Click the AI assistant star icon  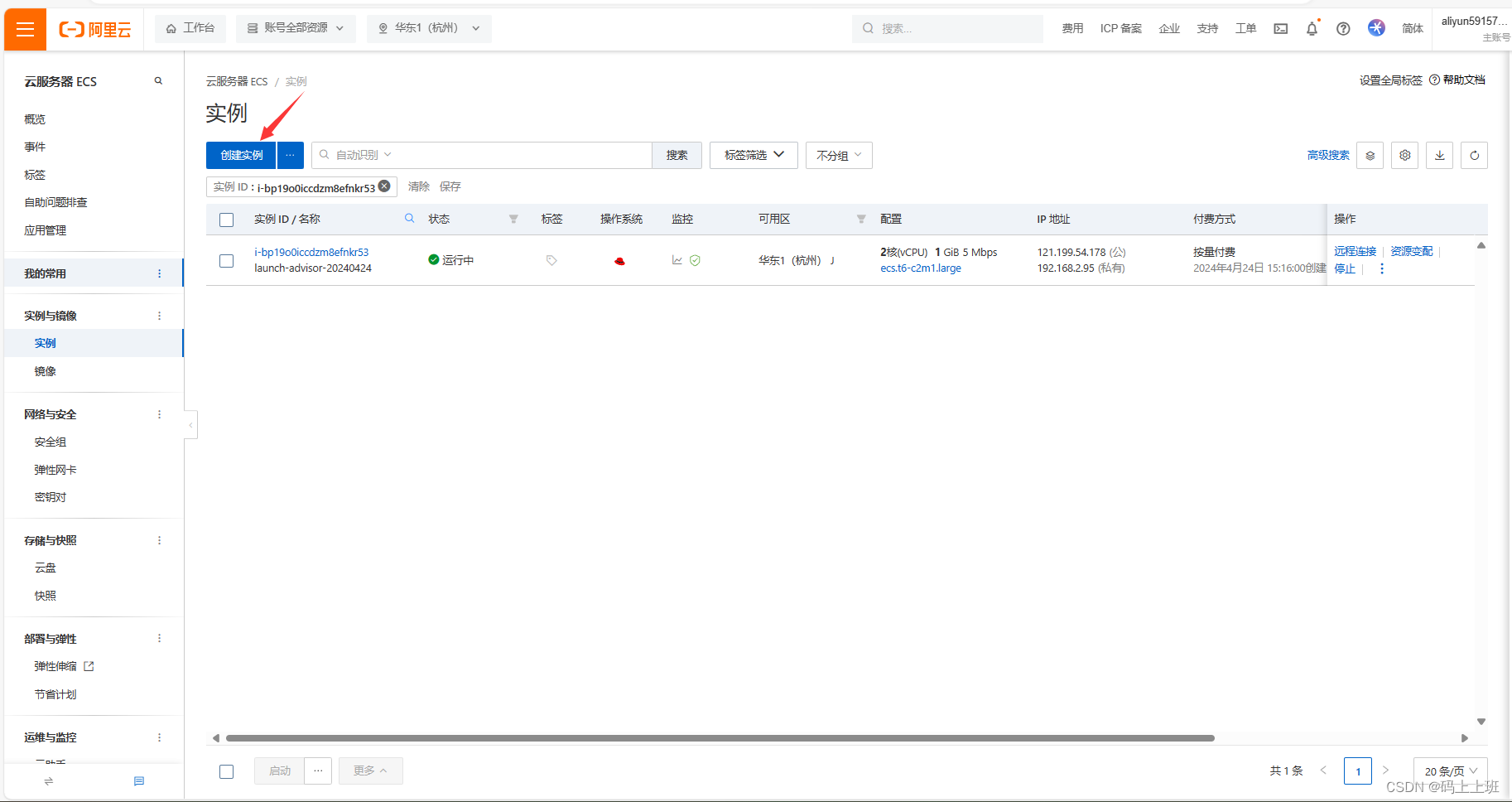click(1376, 28)
